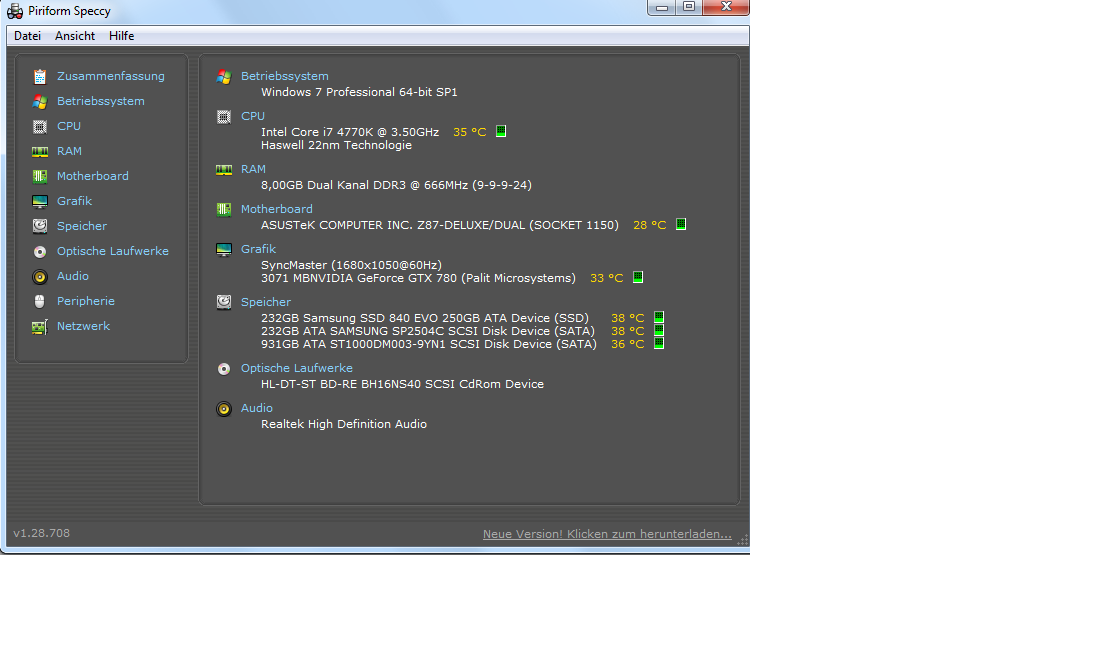This screenshot has height=662, width=1118.
Task: Select Grafik in the sidebar
Action: point(74,200)
